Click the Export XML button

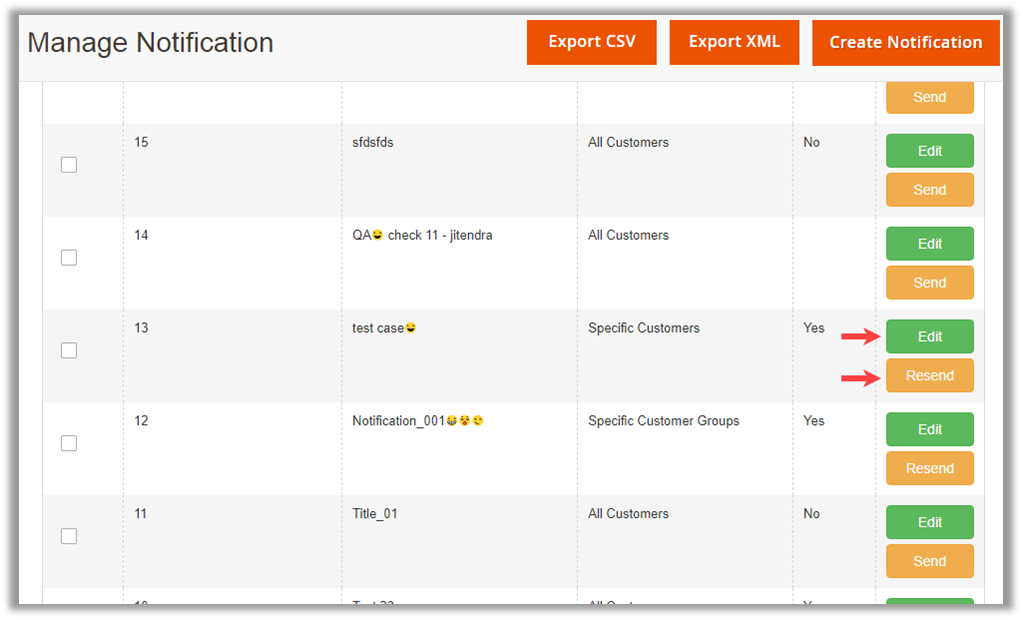click(x=735, y=42)
